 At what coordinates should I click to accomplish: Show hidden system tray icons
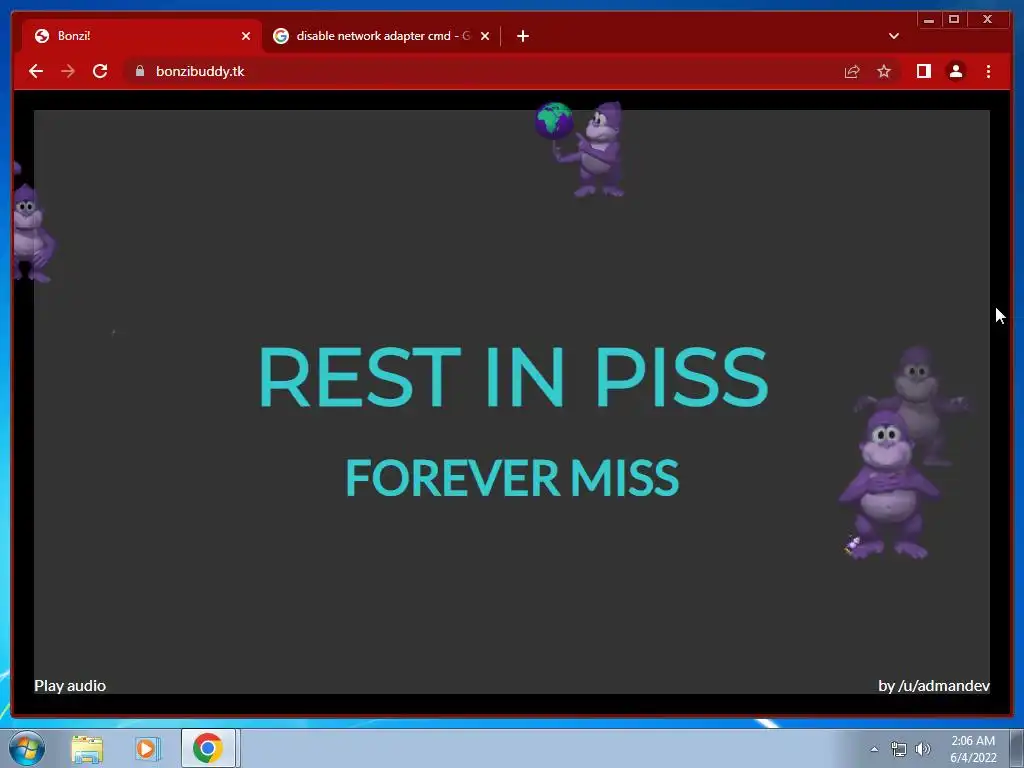click(x=874, y=749)
